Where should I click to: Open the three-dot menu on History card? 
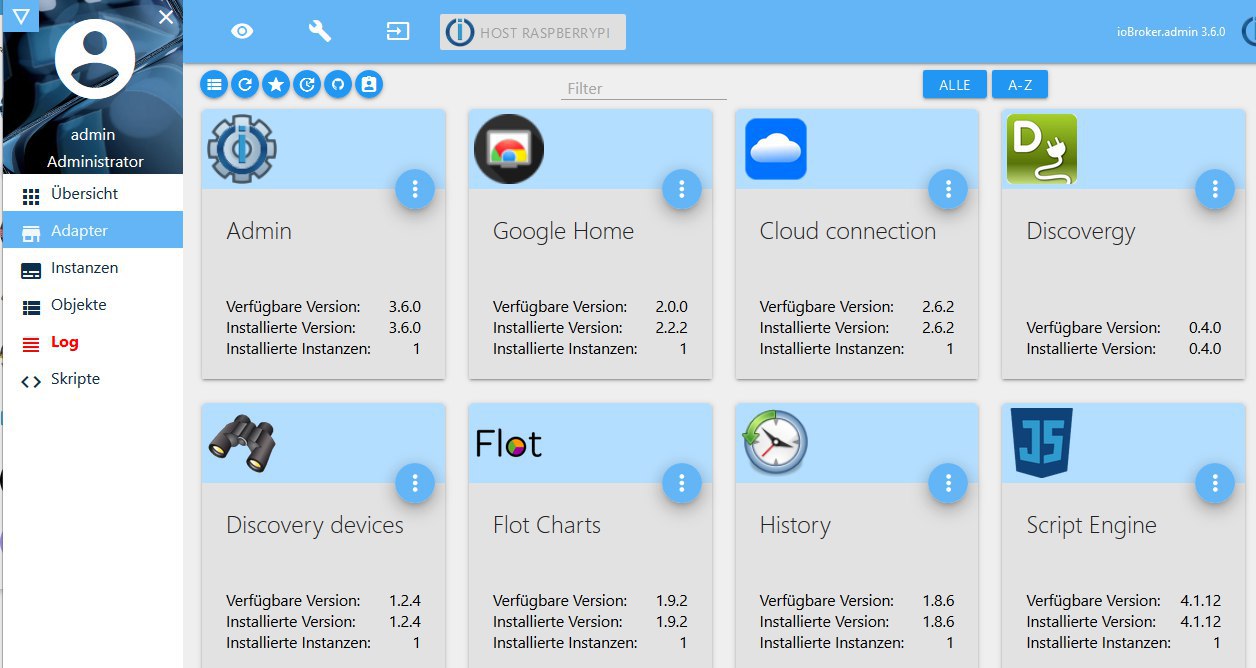948,483
